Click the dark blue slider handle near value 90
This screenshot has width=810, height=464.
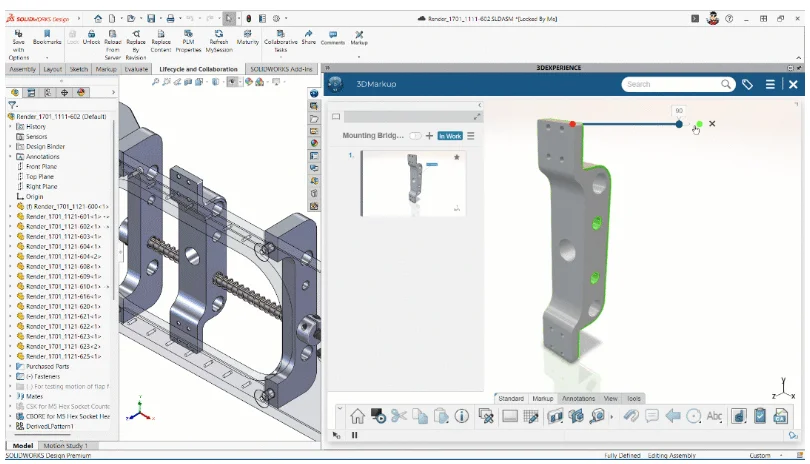pyautogui.click(x=679, y=124)
